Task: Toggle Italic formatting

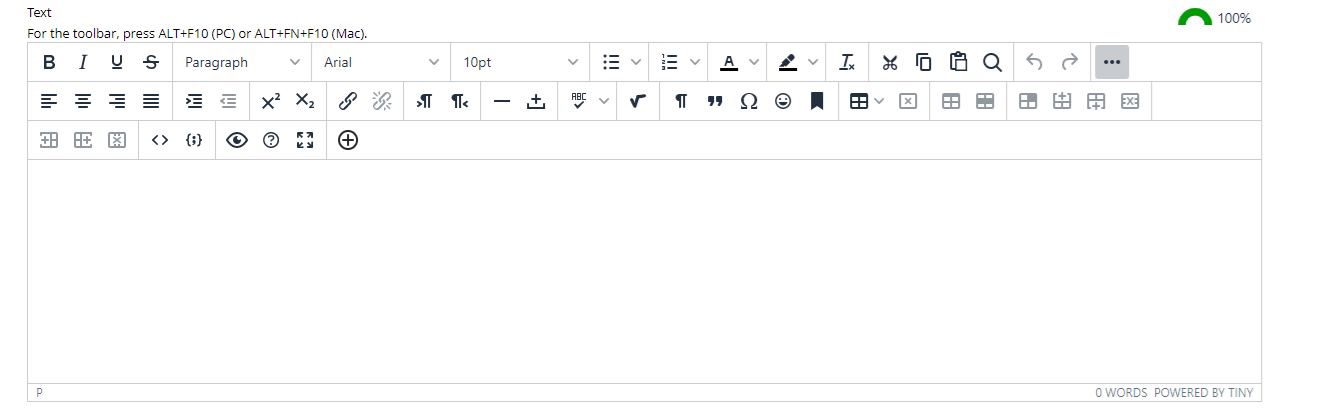Action: point(83,62)
